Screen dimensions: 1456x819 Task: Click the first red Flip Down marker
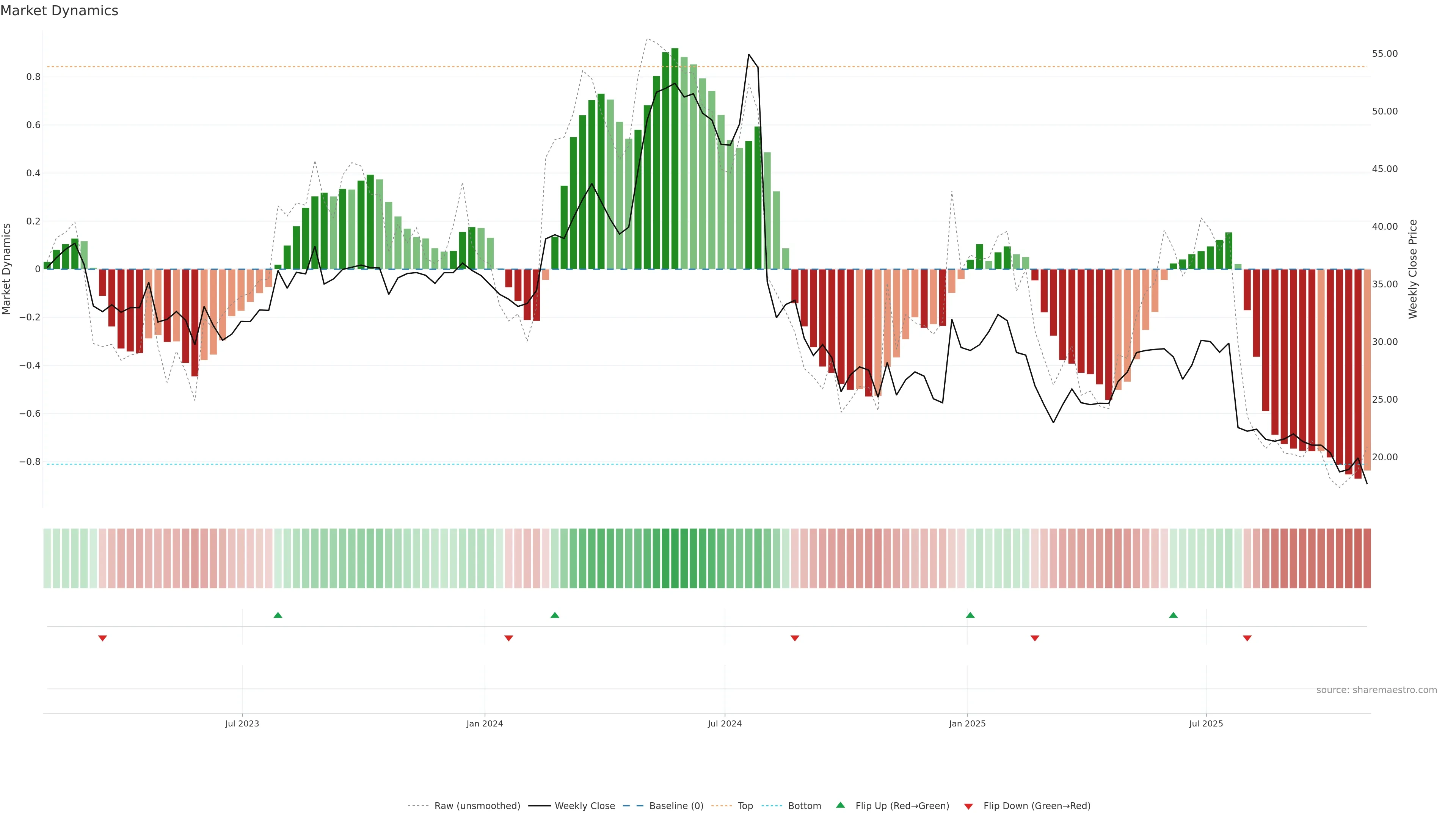(x=102, y=638)
